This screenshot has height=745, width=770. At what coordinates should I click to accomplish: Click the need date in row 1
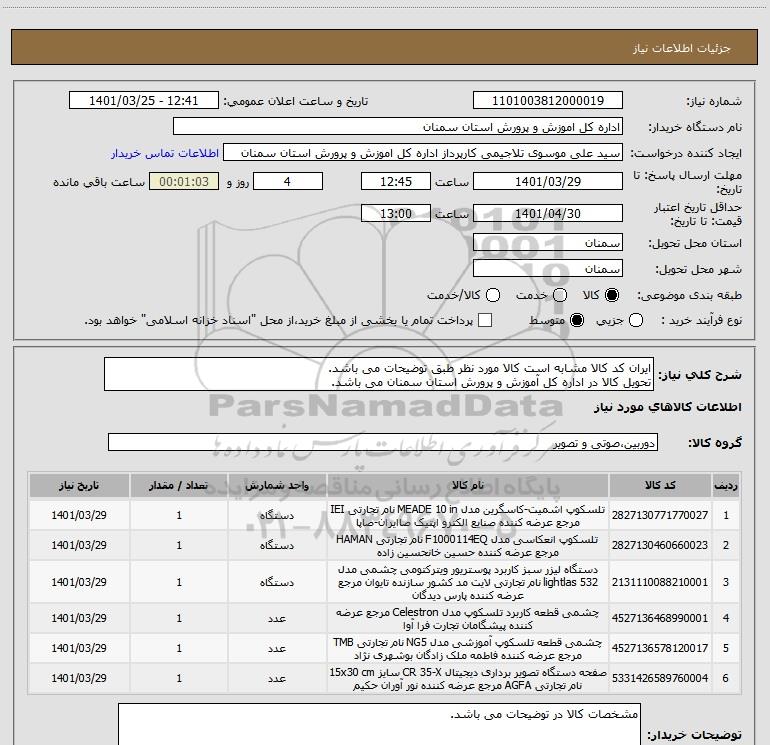pyautogui.click(x=79, y=515)
